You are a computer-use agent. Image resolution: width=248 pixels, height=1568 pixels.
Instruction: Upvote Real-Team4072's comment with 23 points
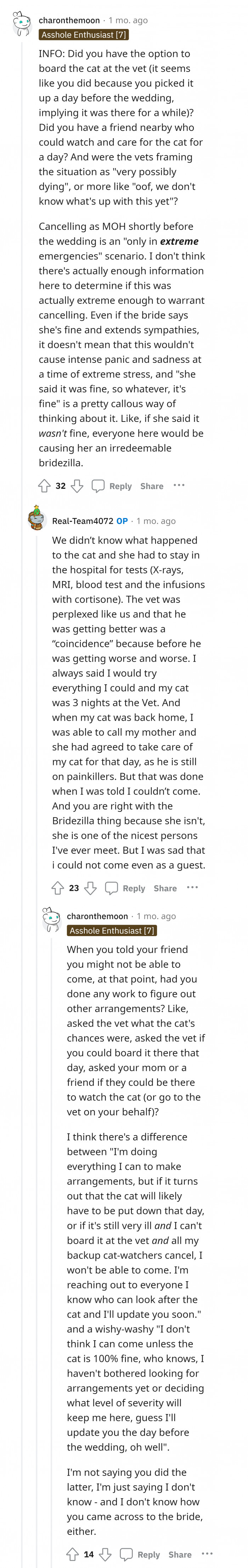(x=58, y=888)
